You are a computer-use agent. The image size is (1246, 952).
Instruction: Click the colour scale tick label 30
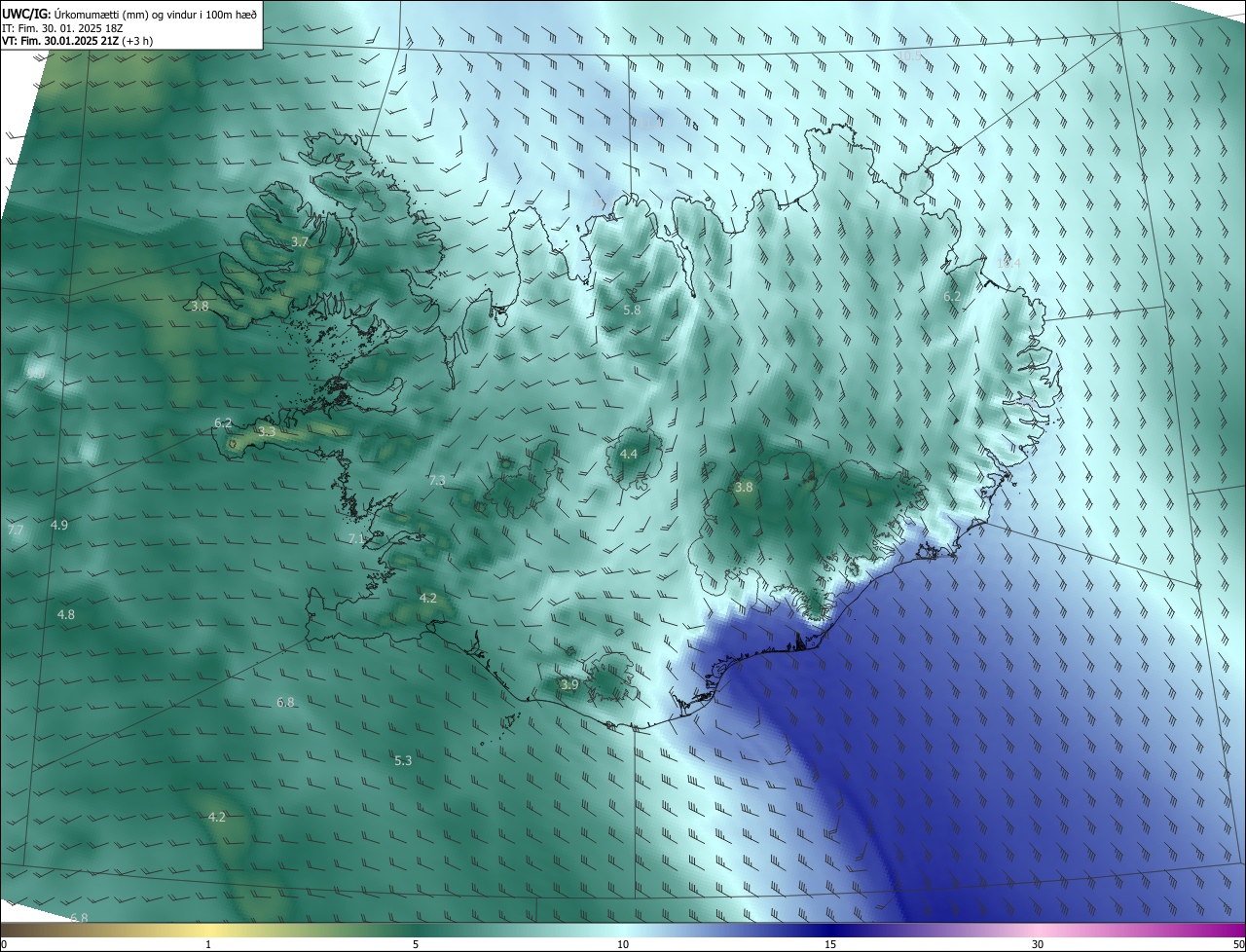1038,945
